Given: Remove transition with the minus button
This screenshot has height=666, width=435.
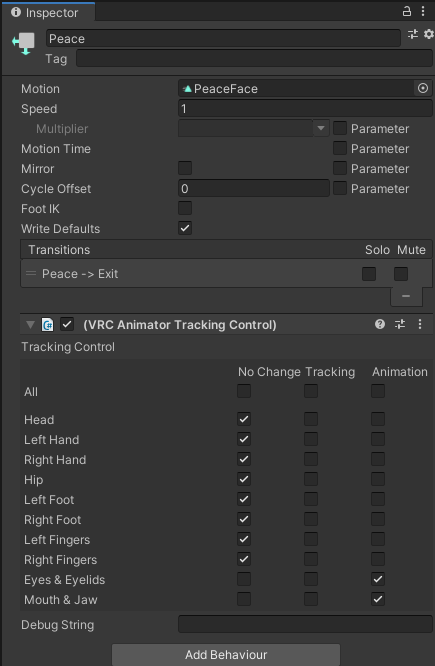Looking at the screenshot, I should [x=406, y=296].
